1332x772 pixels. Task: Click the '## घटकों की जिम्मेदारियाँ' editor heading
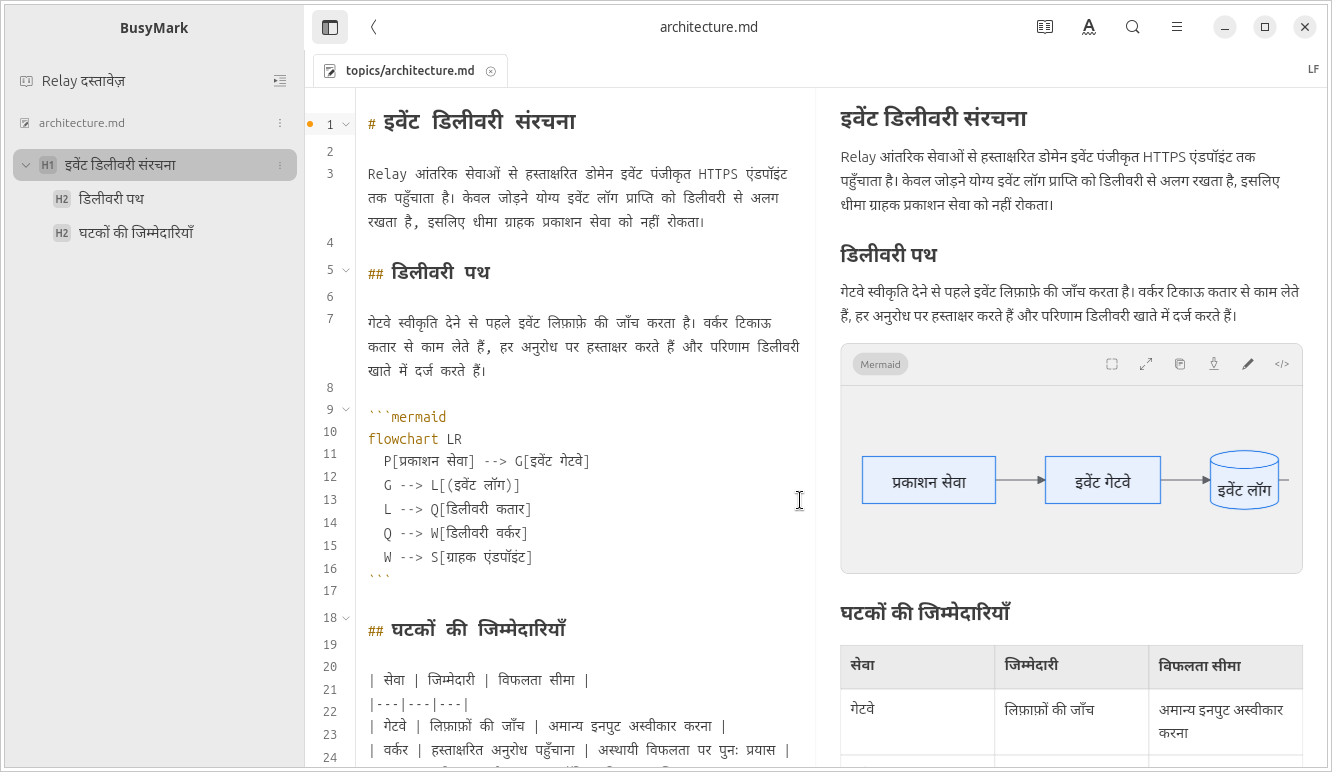tap(467, 630)
